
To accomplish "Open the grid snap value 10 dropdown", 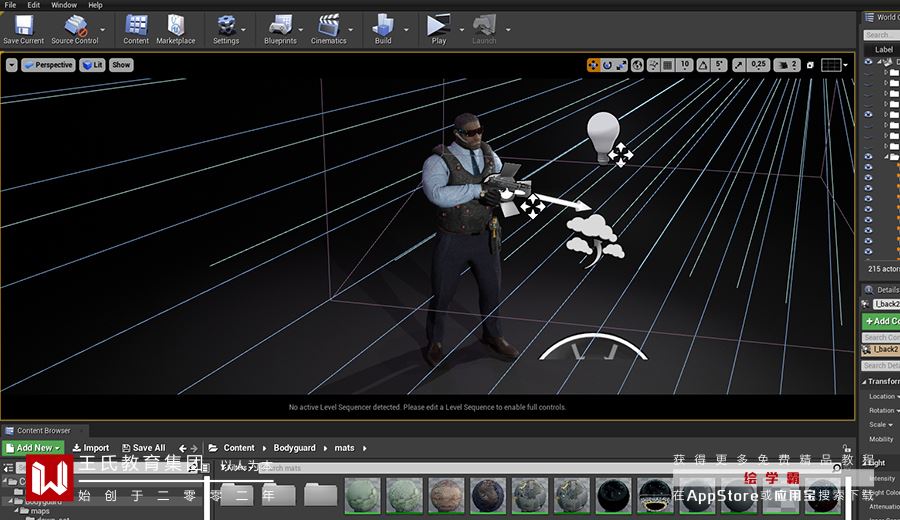I will (x=685, y=65).
